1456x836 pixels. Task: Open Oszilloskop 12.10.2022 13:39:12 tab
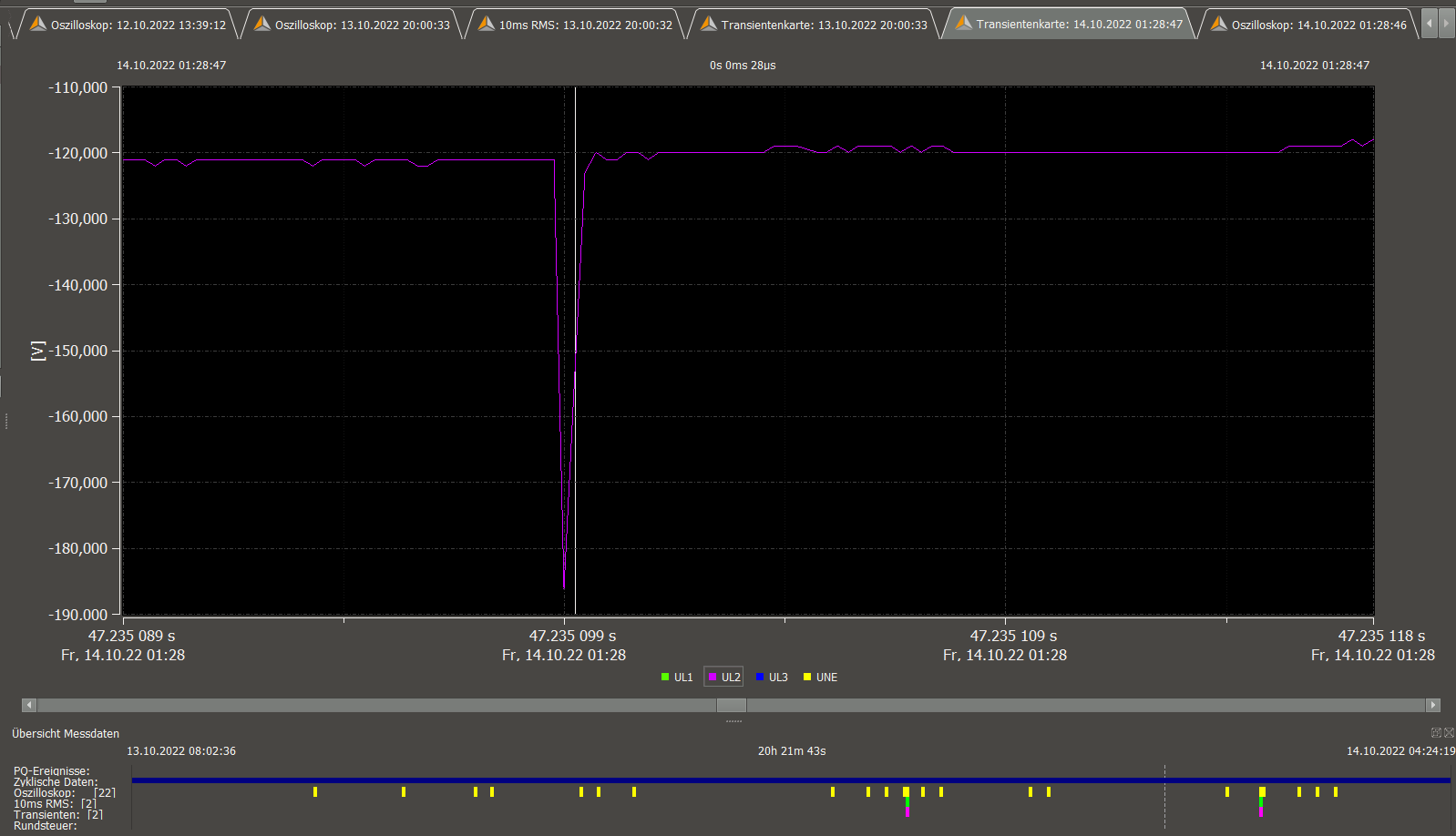tap(128, 25)
